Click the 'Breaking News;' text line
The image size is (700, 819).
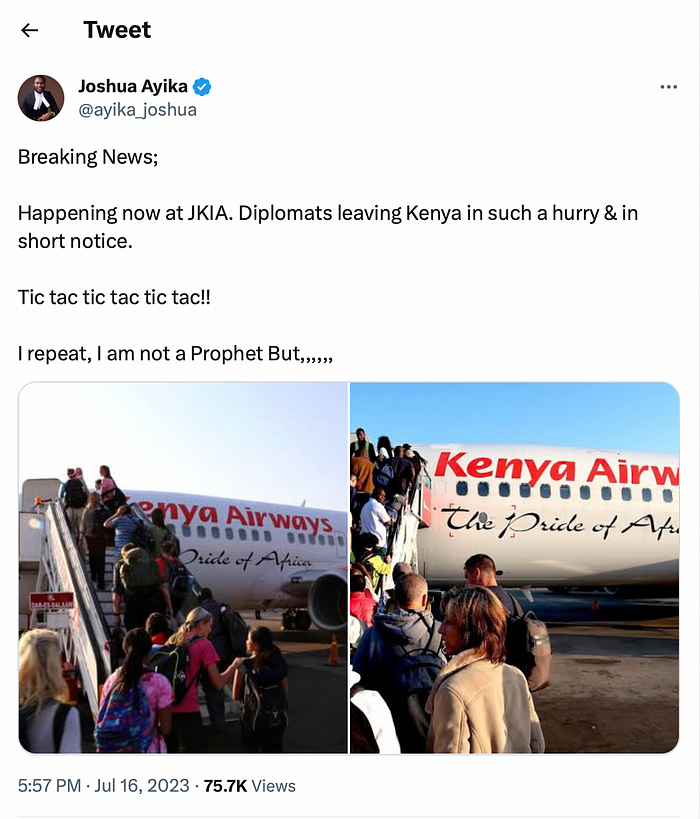88,157
